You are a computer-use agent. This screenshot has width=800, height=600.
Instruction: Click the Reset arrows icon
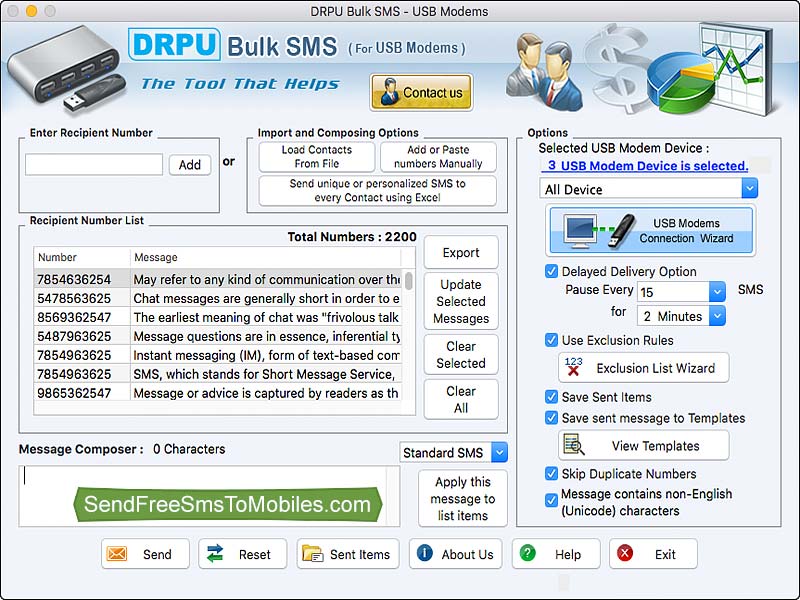222,553
